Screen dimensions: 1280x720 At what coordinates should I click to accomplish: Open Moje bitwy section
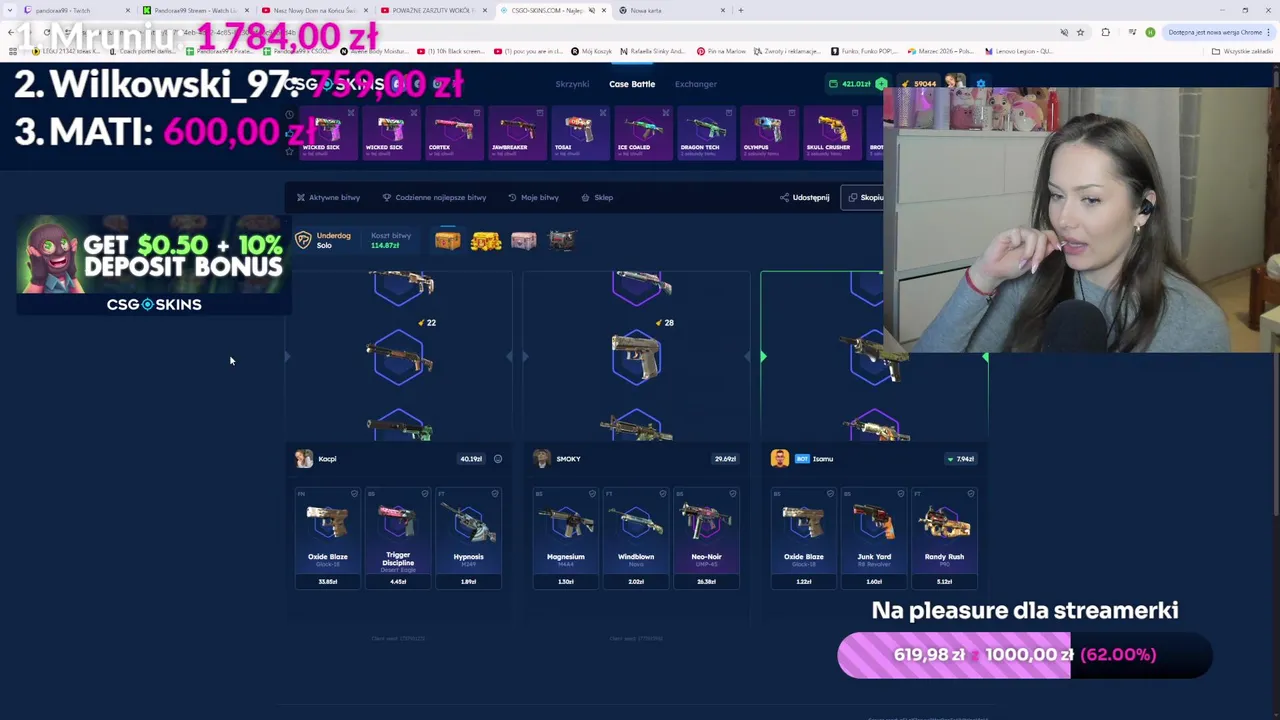click(x=533, y=197)
